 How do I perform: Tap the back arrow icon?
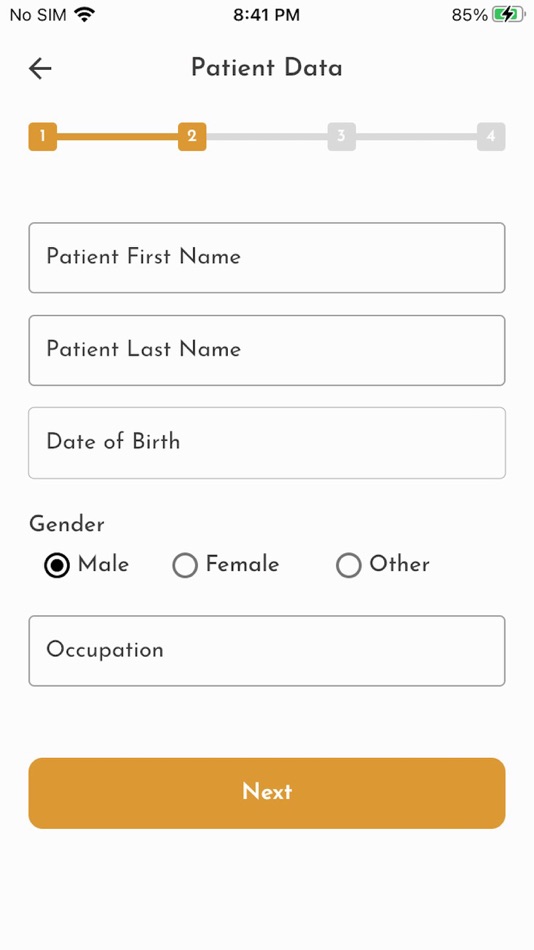(x=40, y=68)
